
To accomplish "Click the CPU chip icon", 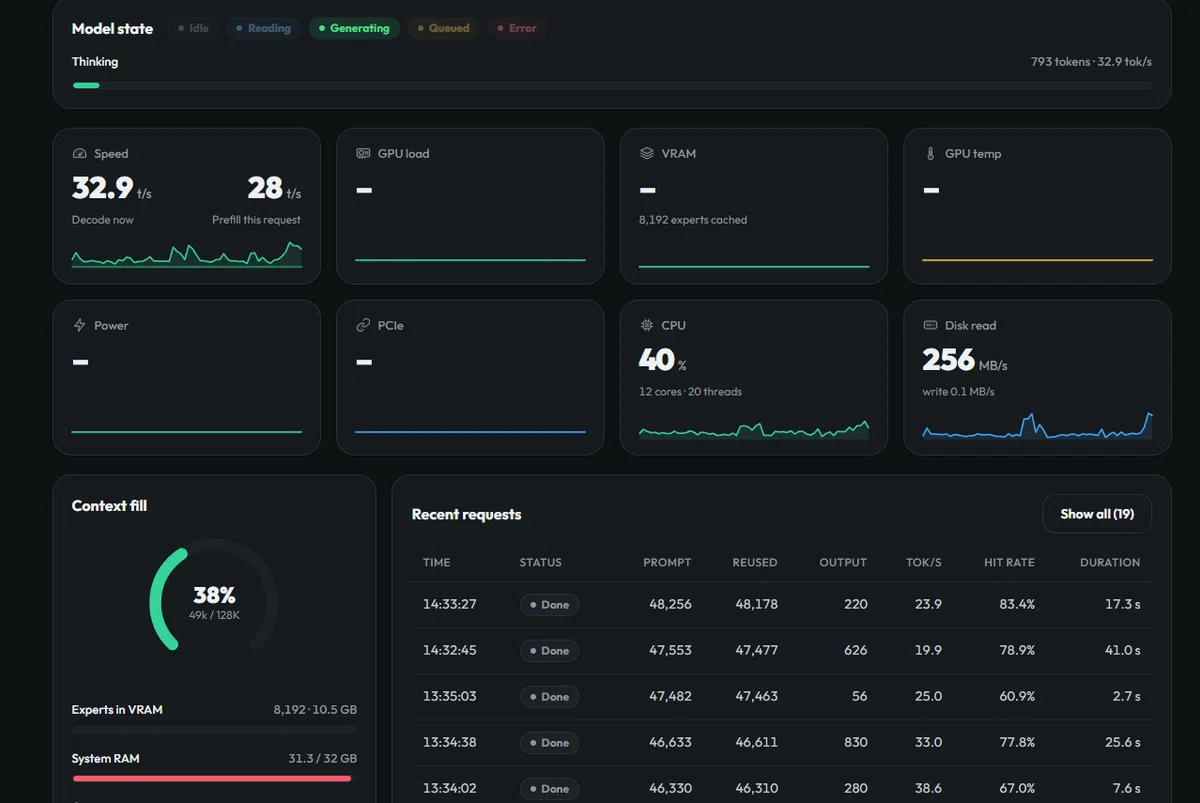I will 647,326.
